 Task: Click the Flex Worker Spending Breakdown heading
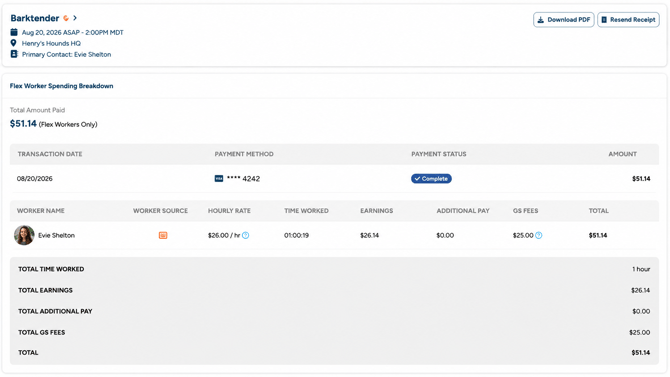tap(62, 86)
